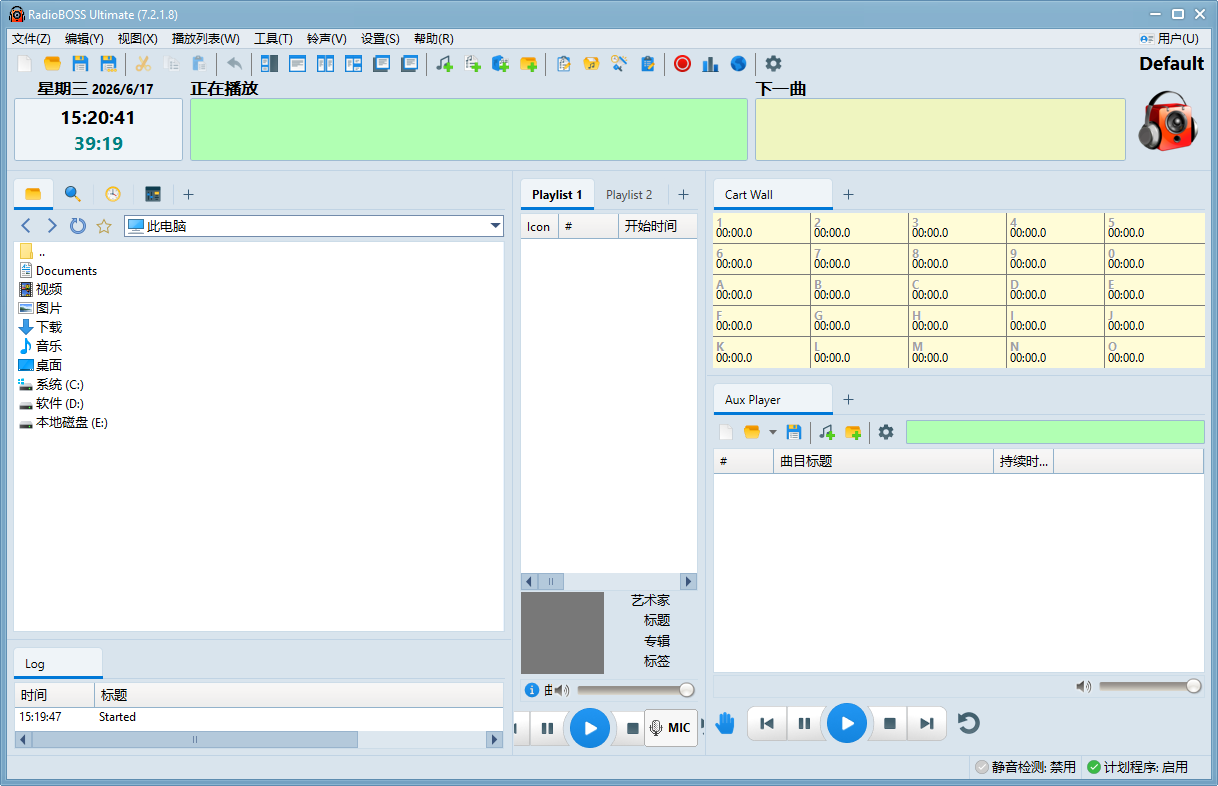Viewport: 1218px width, 786px height.
Task: Select the first blue layout view icon in the main toolbar
Action: tap(269, 64)
